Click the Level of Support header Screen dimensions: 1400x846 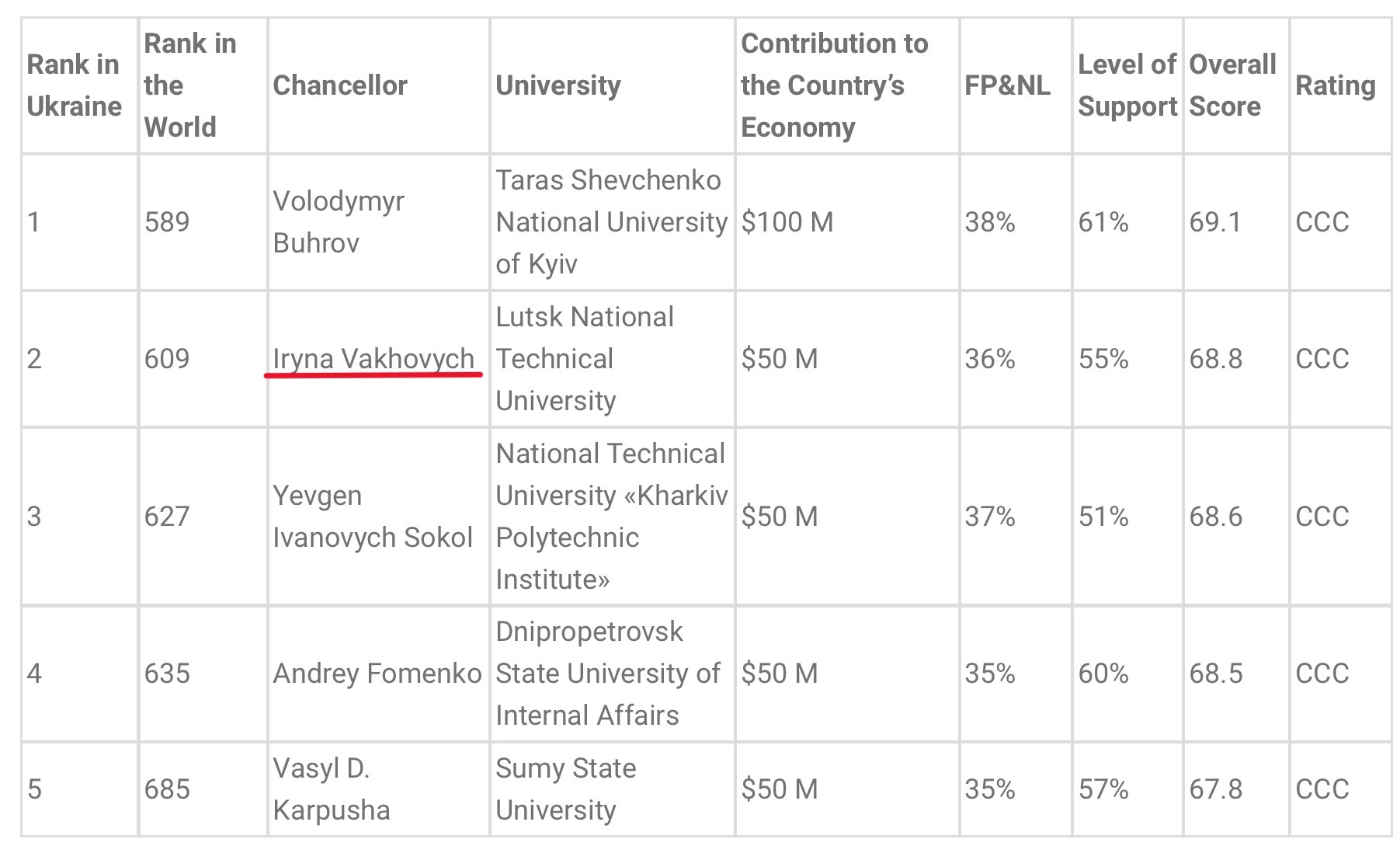coord(1127,85)
